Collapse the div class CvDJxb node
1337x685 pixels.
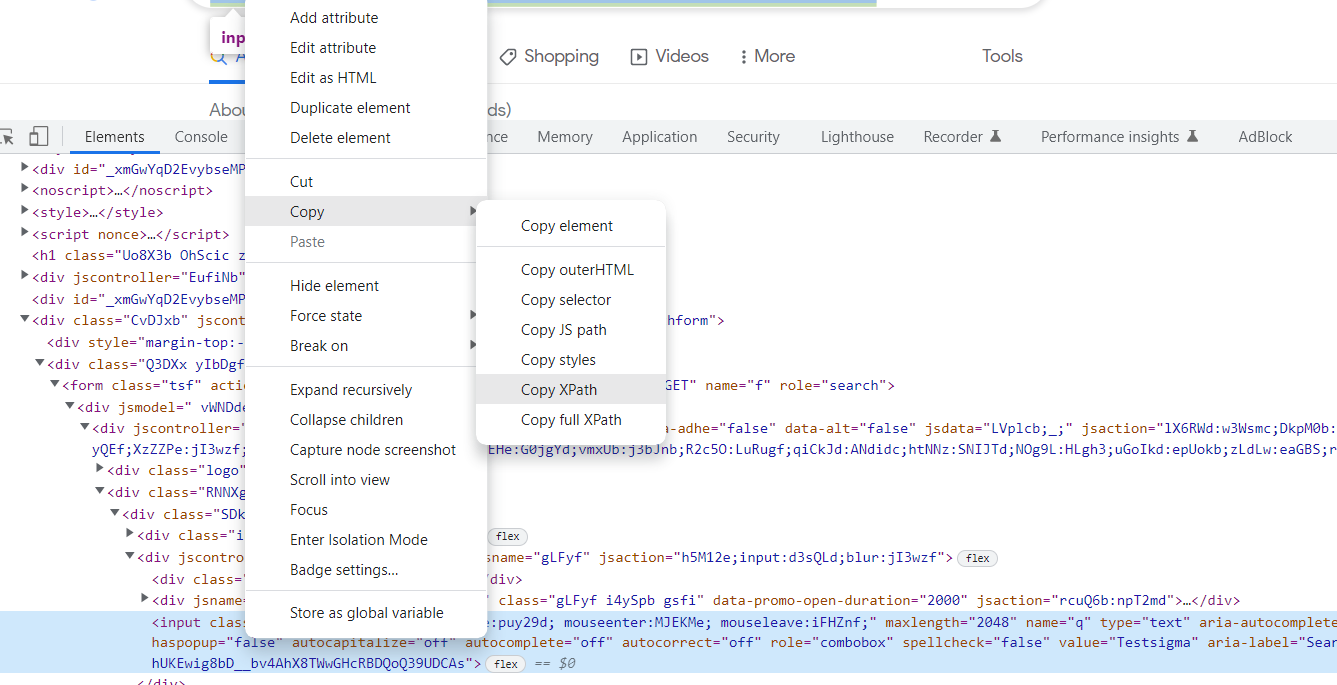click(x=25, y=321)
